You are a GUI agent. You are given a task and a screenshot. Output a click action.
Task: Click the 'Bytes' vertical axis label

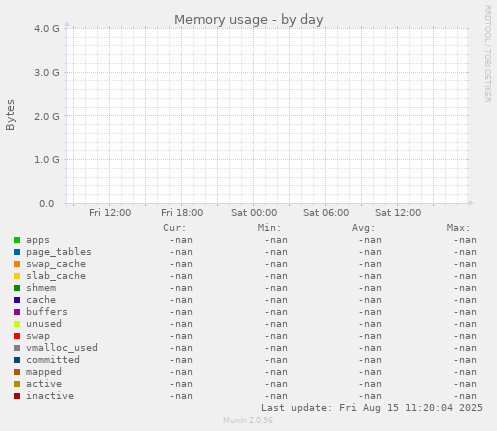click(x=10, y=115)
